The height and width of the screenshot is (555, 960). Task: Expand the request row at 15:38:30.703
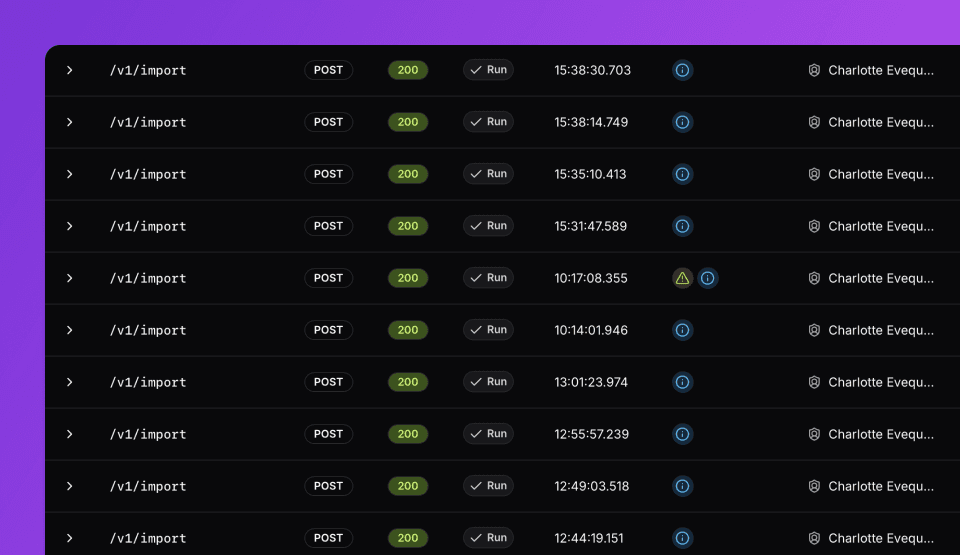coord(70,70)
